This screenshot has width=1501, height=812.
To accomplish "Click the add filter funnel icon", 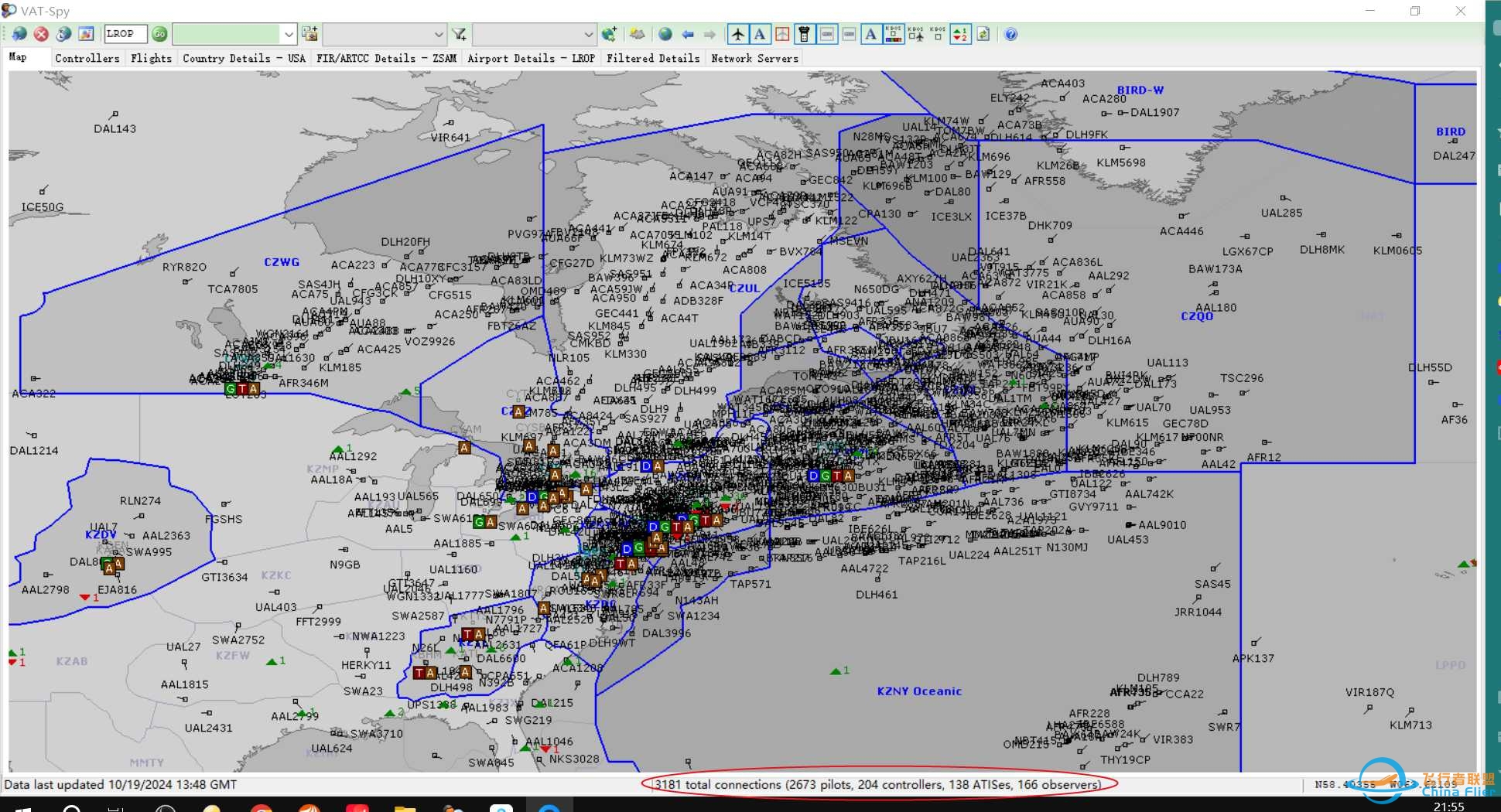I will point(460,34).
